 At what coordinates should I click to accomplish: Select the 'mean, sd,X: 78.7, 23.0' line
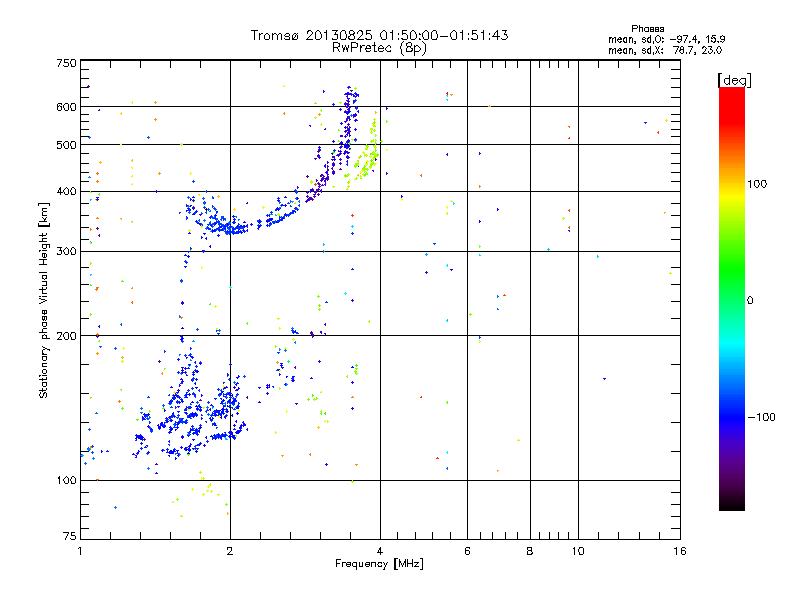point(665,50)
